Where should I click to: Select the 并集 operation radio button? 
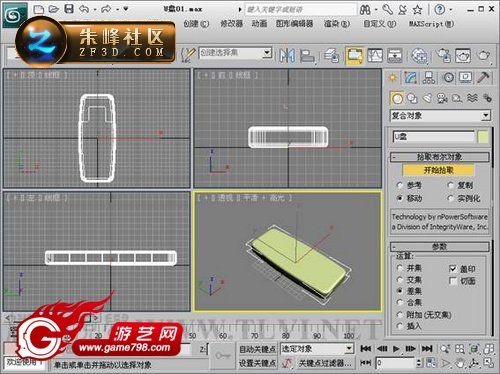[x=400, y=268]
